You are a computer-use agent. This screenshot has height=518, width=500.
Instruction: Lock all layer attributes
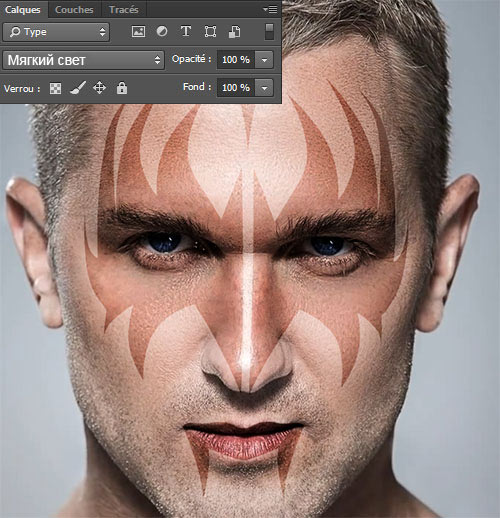point(122,88)
